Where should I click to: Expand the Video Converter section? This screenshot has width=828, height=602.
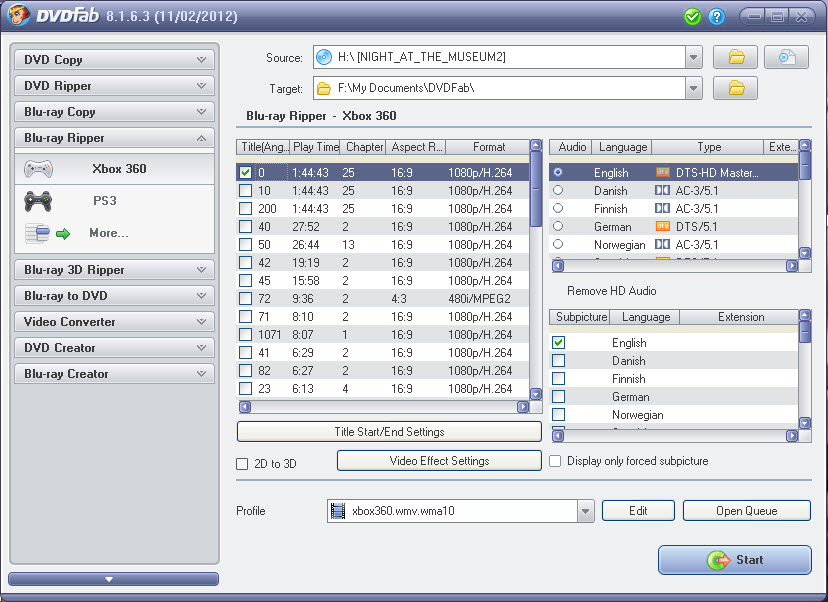tap(114, 322)
